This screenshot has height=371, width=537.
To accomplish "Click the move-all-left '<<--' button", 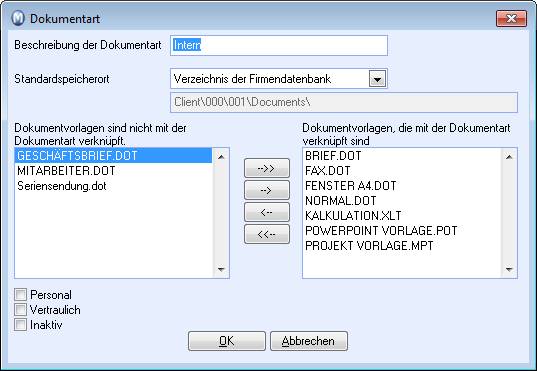I will tap(267, 234).
